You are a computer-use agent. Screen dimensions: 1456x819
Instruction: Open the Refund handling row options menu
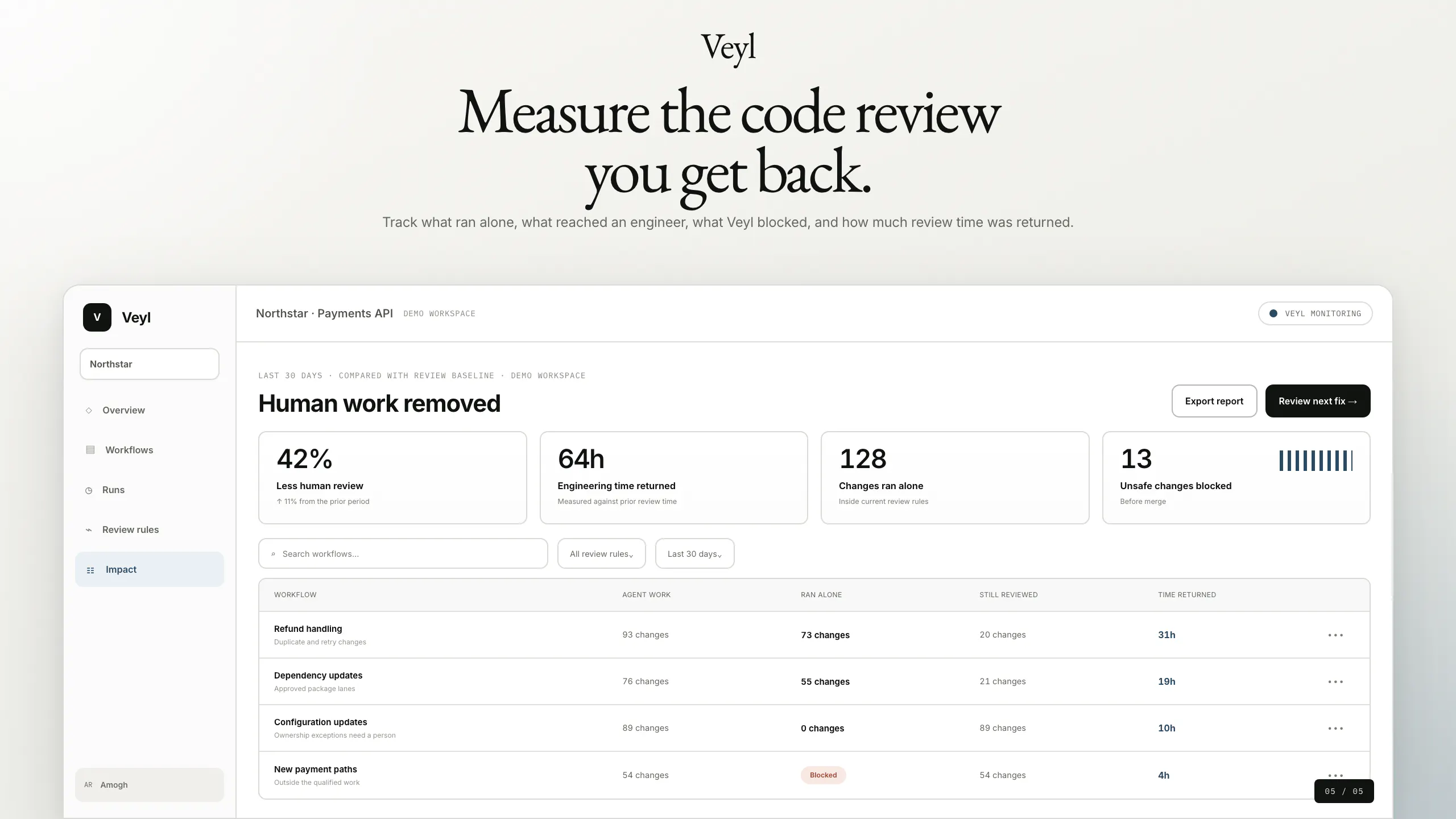tap(1335, 635)
